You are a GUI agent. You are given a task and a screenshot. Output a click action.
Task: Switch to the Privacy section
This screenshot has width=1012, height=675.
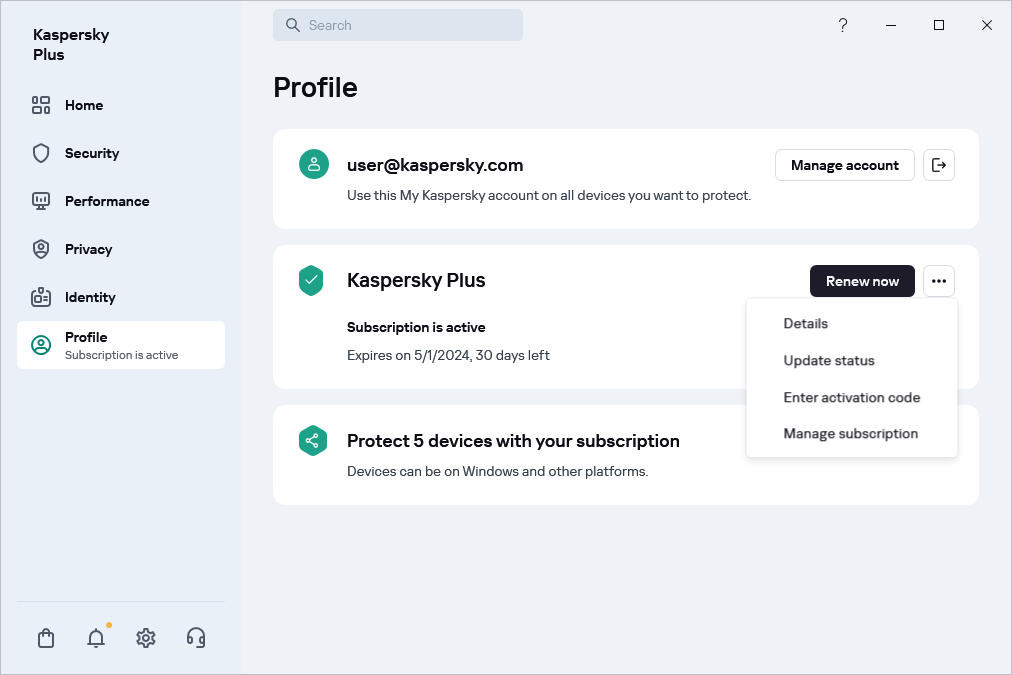[88, 249]
